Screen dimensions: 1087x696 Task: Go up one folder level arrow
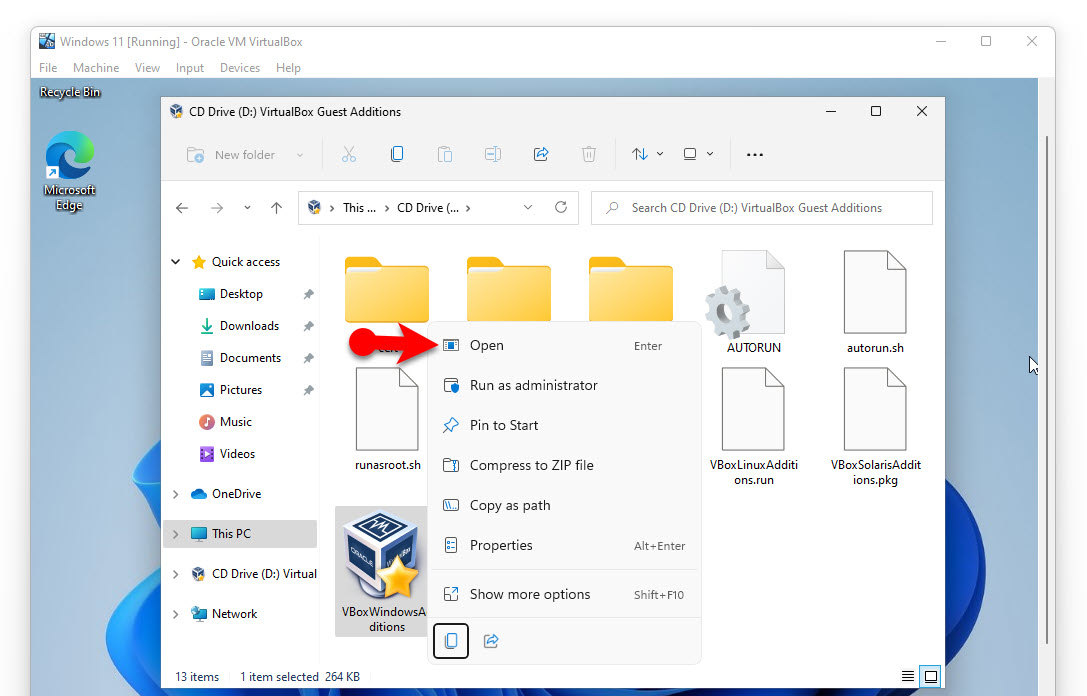277,208
